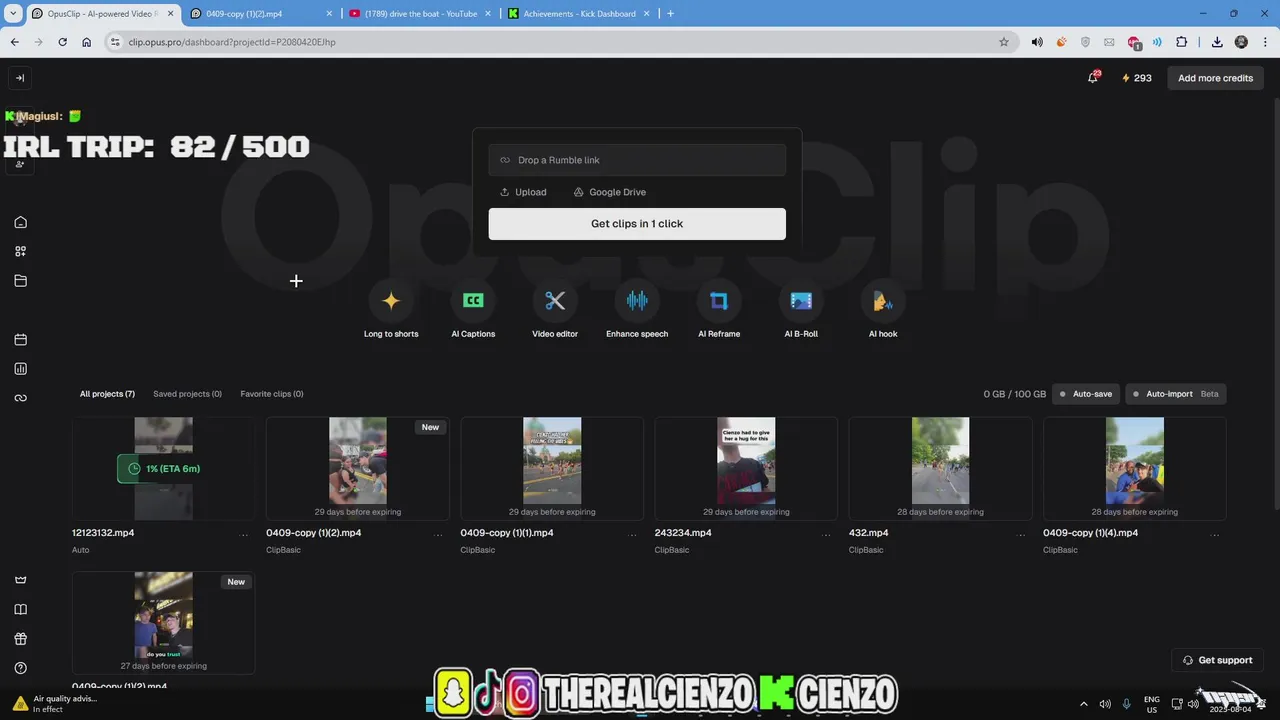Show hidden system tray icons chevron
Viewport: 1280px width, 720px height.
click(x=1084, y=704)
